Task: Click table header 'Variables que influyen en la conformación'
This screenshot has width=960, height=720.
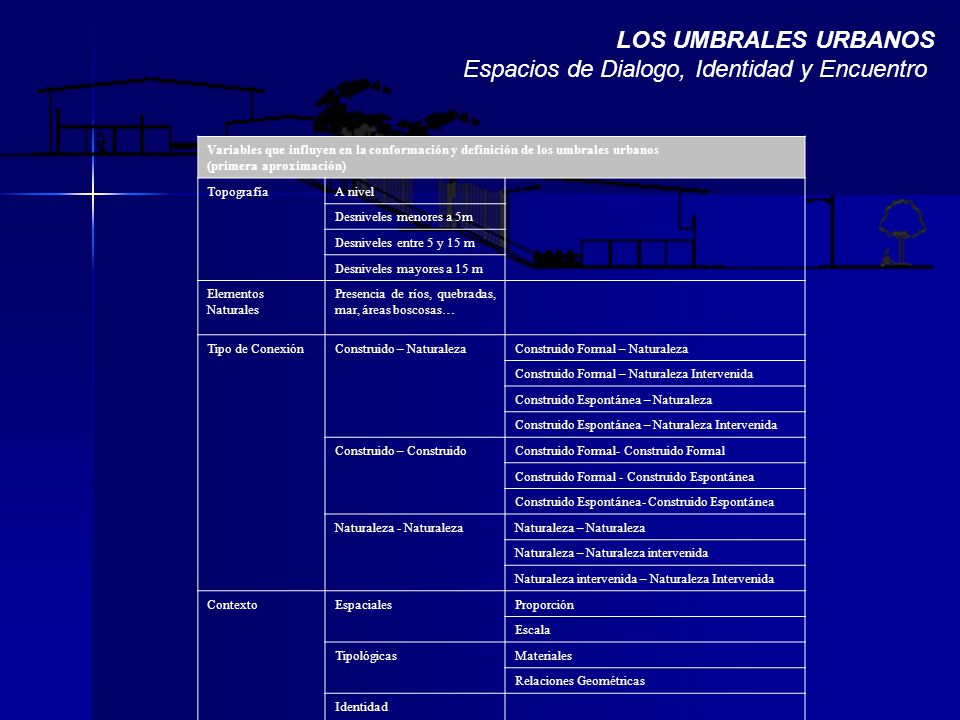Action: (501, 157)
